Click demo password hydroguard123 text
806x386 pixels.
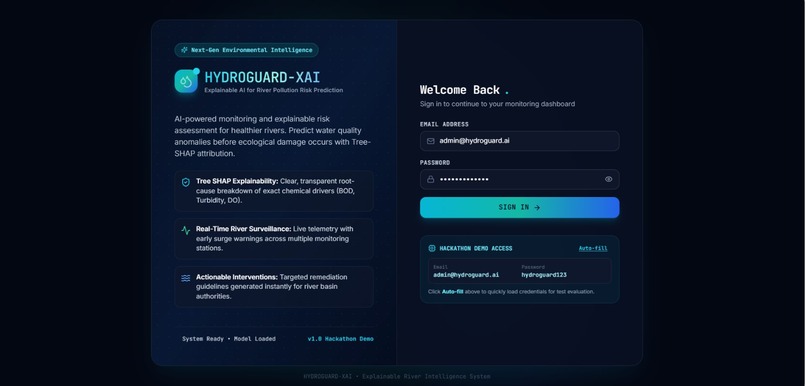coord(544,275)
